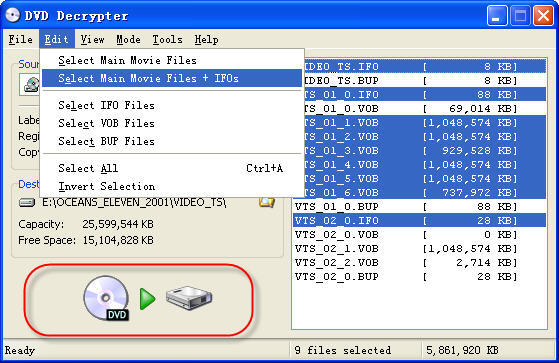Screen dimensions: 559x363
Task: Open the View menu
Action: click(92, 39)
